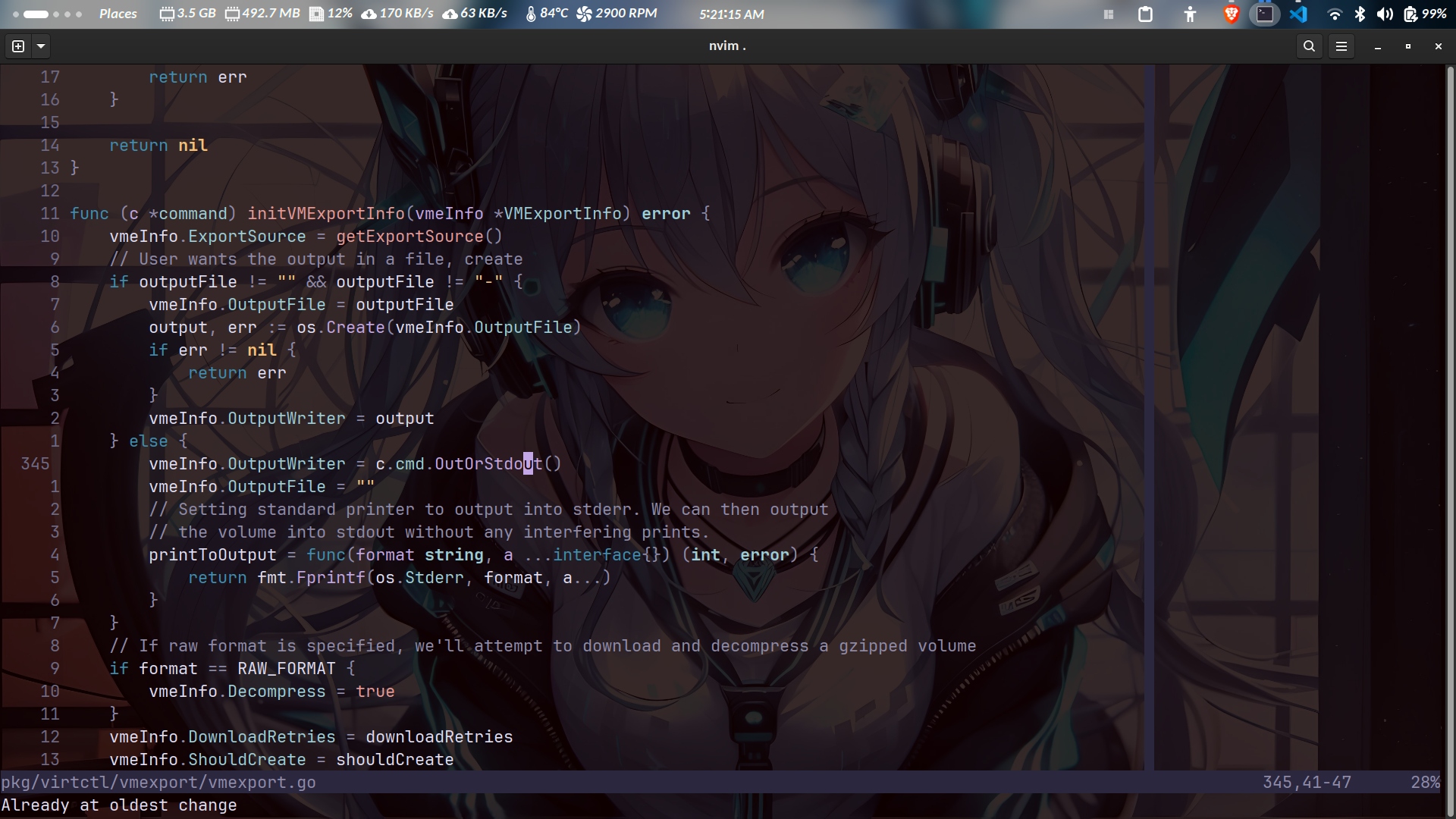
Task: Click the 2900 RPM fan indicator
Action: click(x=617, y=14)
